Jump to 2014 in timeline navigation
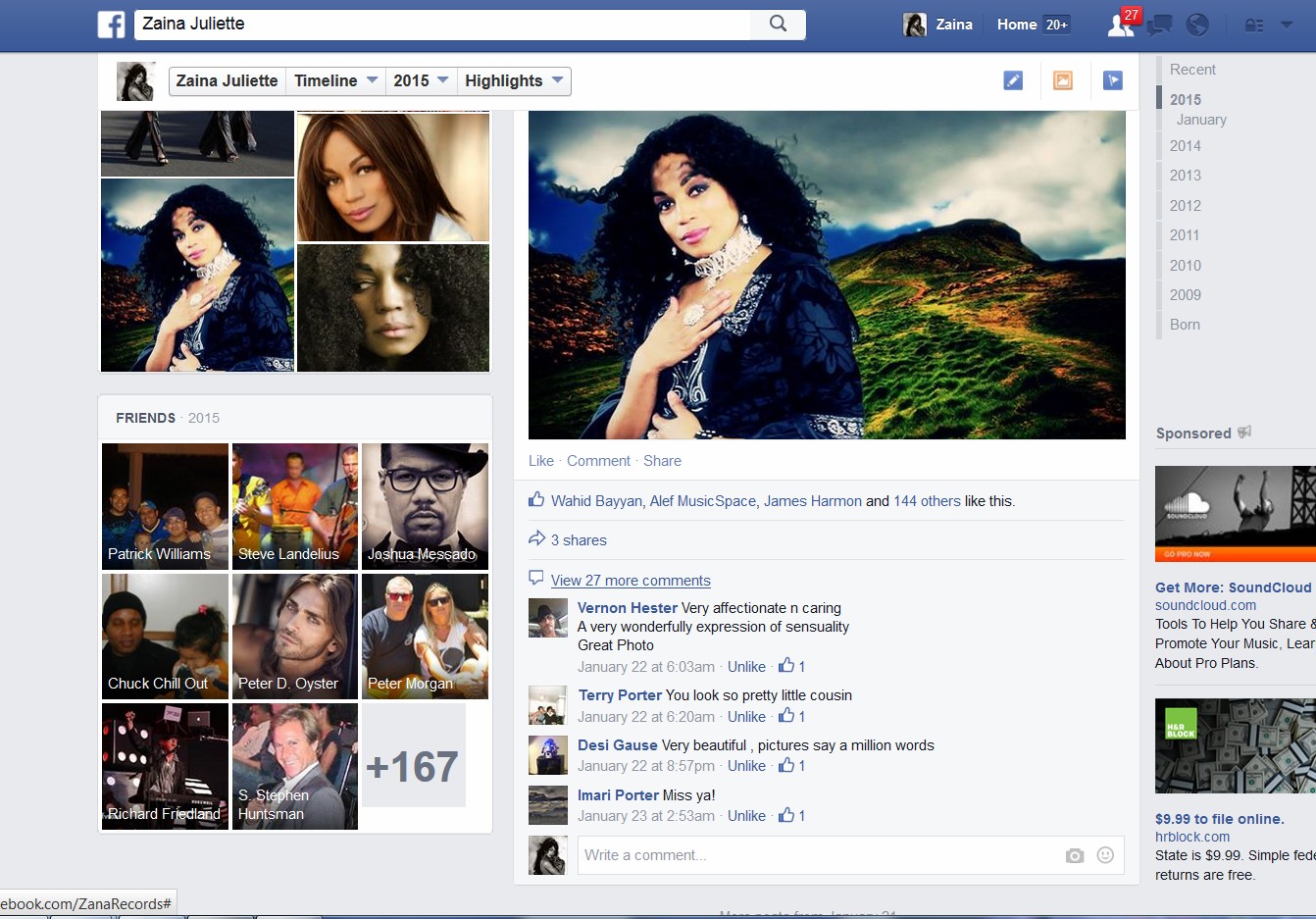 pos(1186,145)
